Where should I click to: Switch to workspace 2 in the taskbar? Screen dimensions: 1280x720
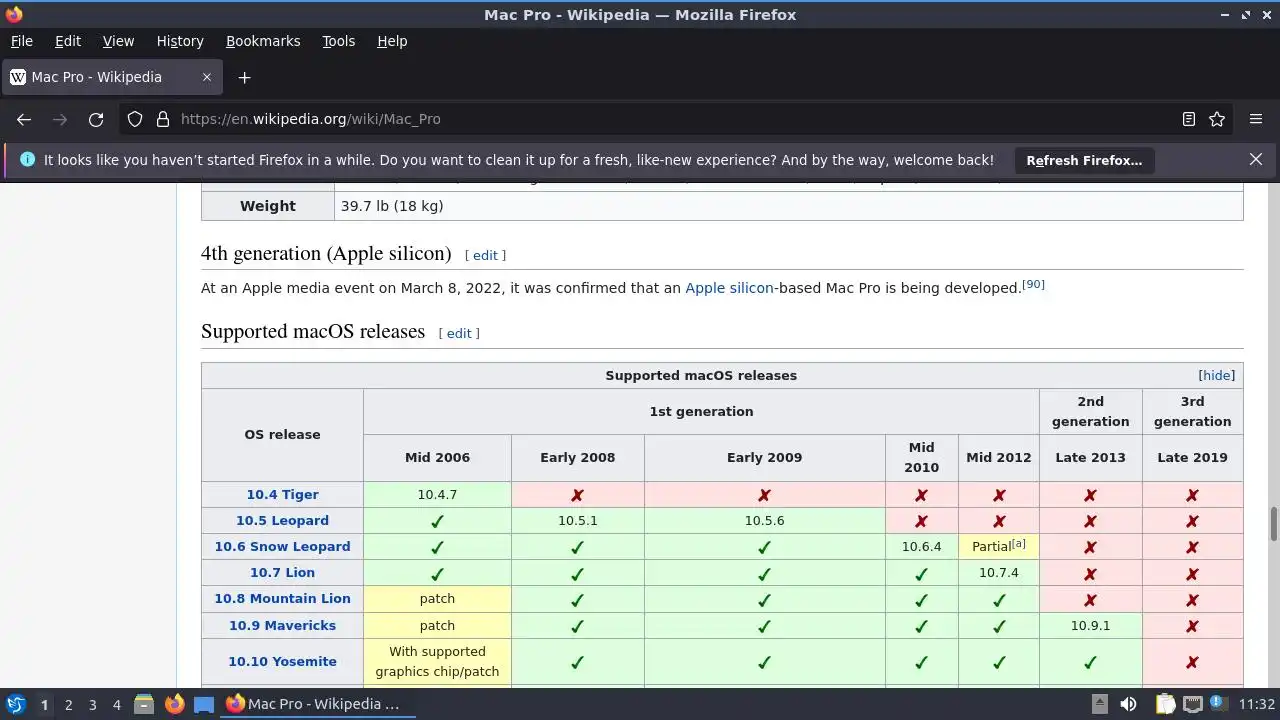click(68, 704)
